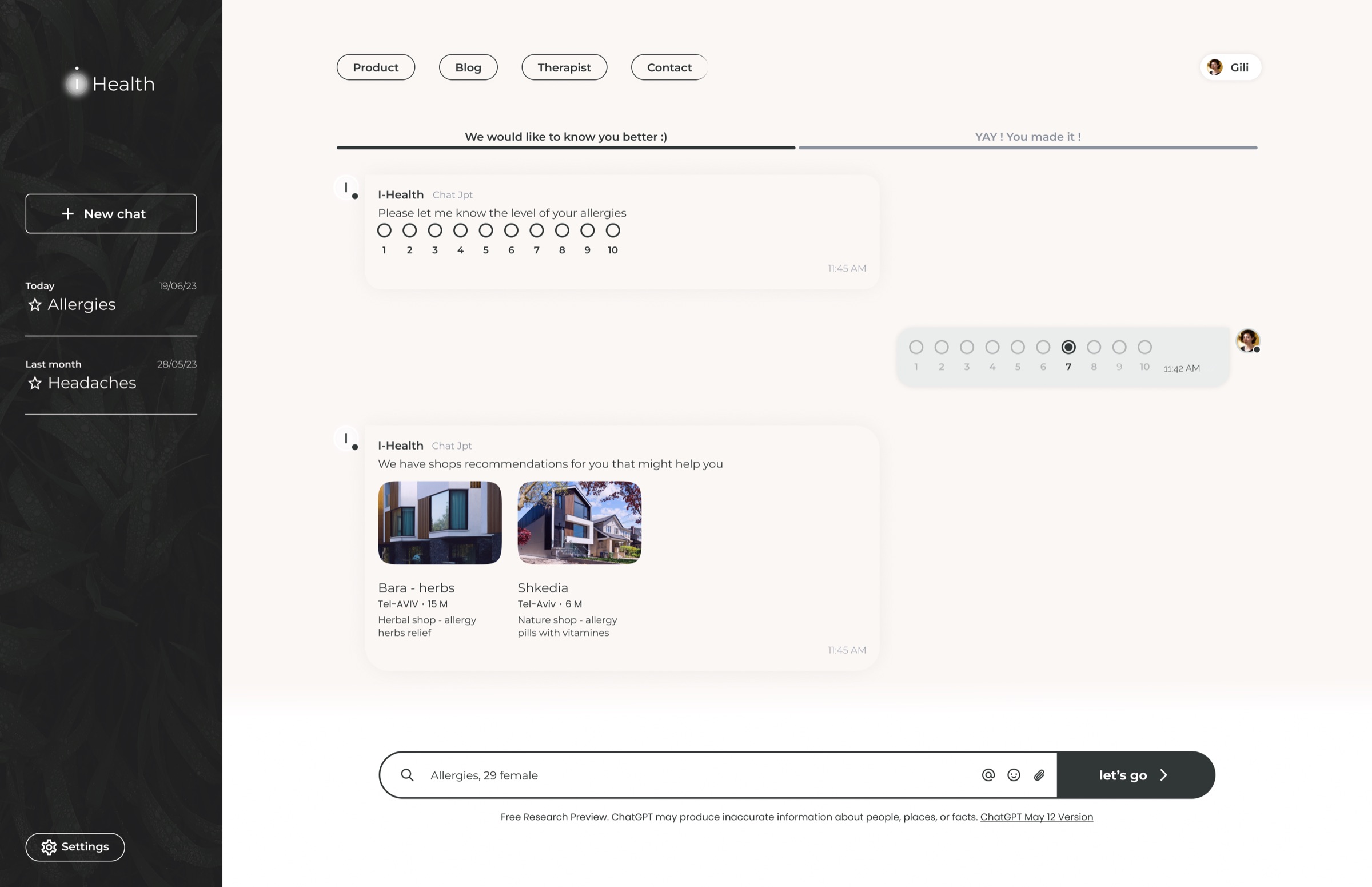Open the Product menu item

click(376, 67)
